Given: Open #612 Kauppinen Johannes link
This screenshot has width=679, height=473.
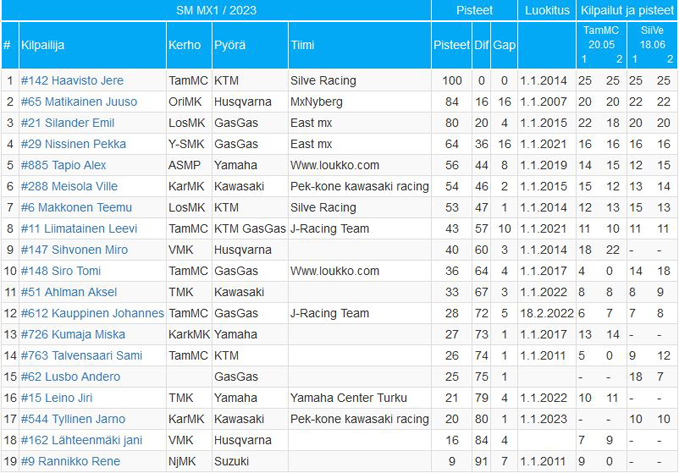Looking at the screenshot, I should coord(93,314).
